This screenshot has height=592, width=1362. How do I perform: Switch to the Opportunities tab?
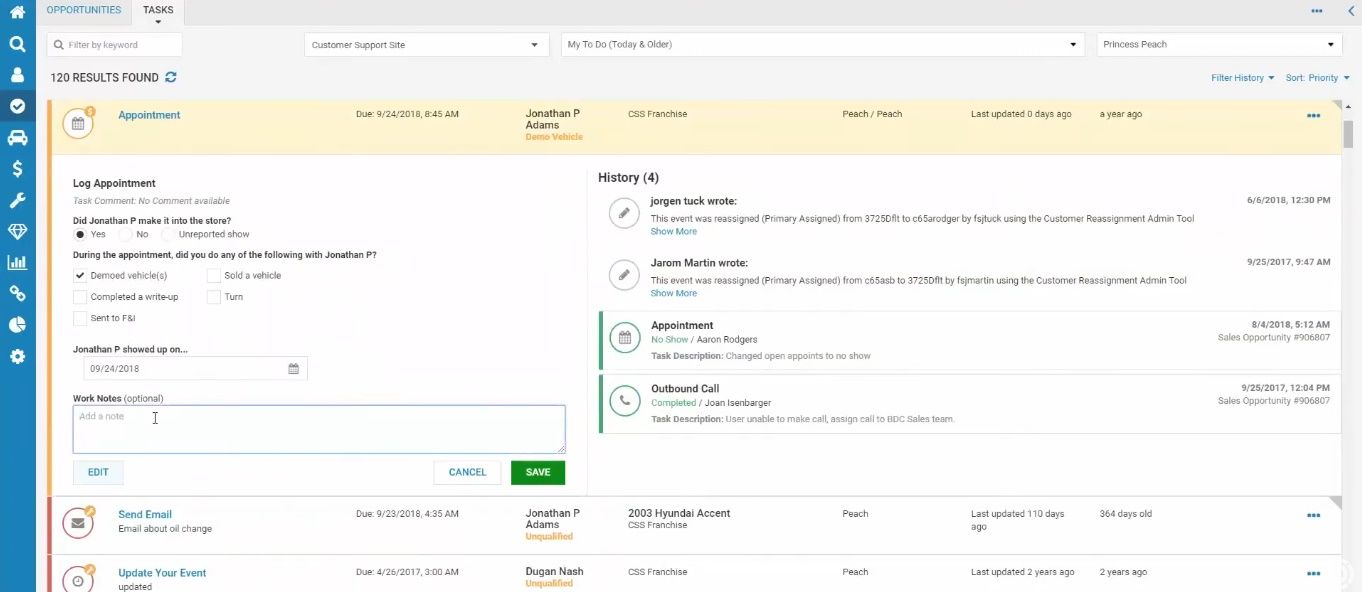tap(84, 10)
